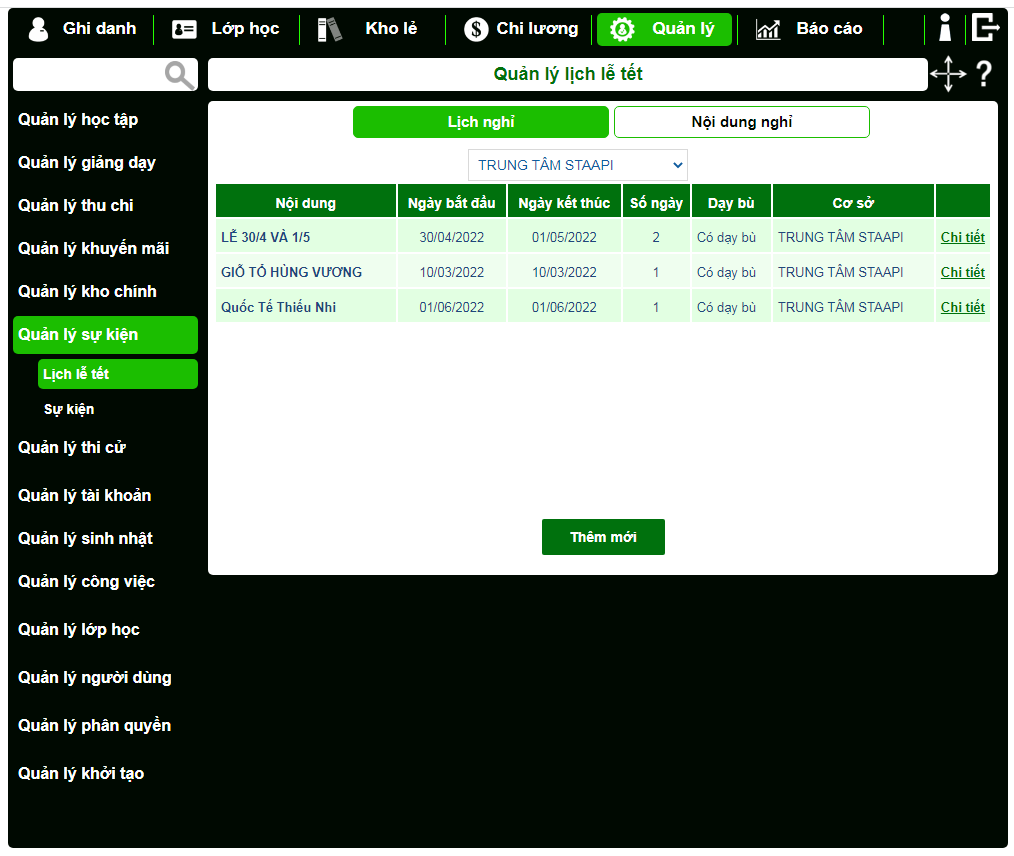The width and height of the screenshot is (1014, 856).
Task: Select the Lịch nghỉ tab
Action: pos(480,122)
